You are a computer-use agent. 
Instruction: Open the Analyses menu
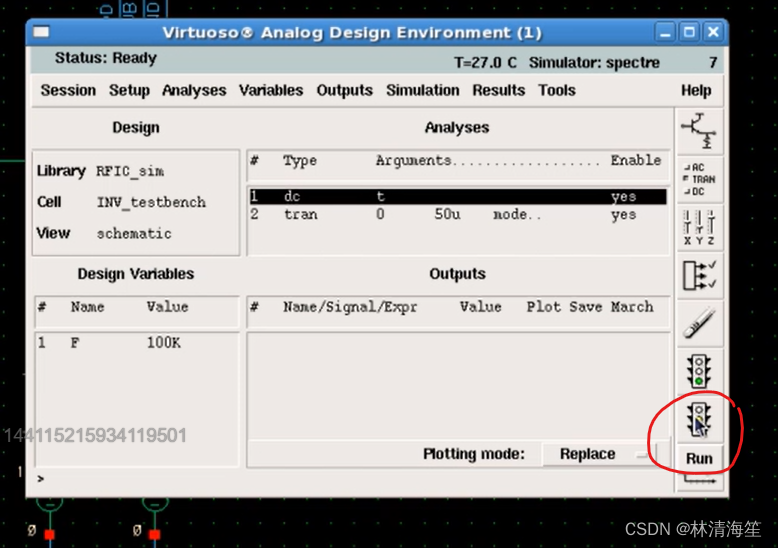click(x=194, y=90)
